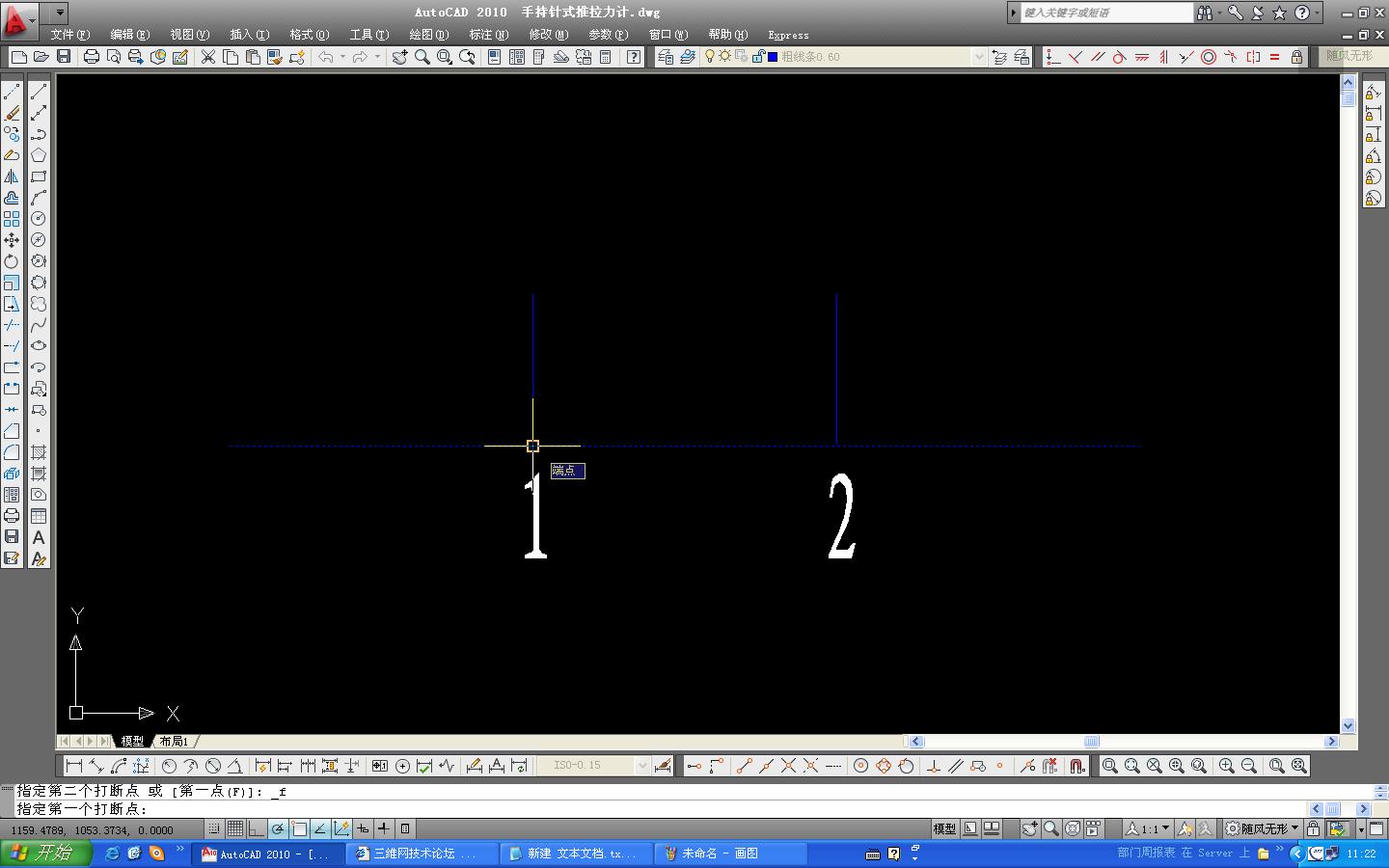The height and width of the screenshot is (868, 1389).
Task: Switch to the 三维网技术论坛 taskbar window
Action: point(421,854)
